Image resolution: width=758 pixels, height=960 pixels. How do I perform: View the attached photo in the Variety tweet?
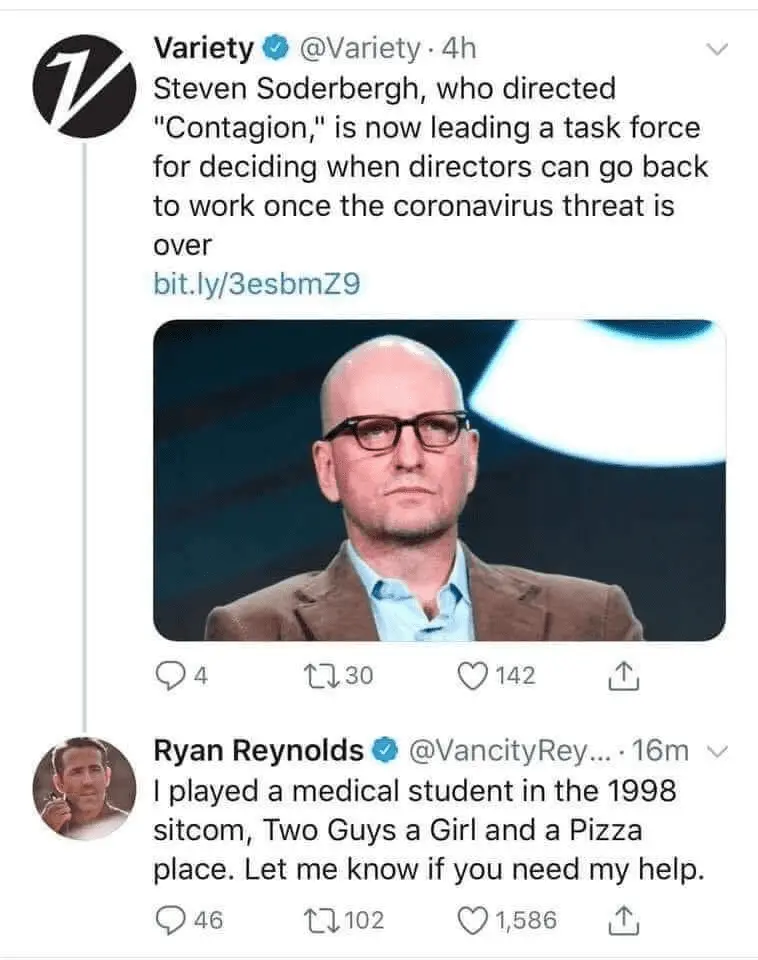[x=439, y=480]
